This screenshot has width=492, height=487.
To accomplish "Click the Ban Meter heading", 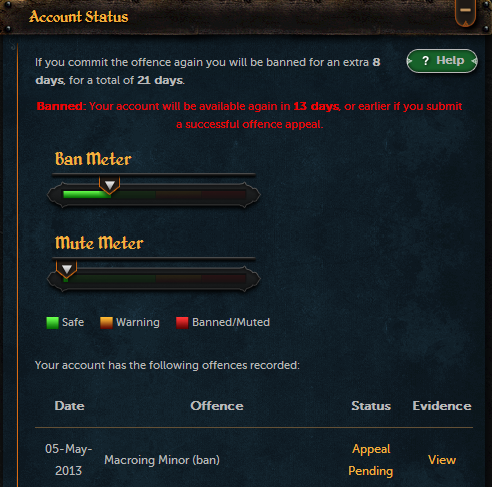I will pos(93,159).
